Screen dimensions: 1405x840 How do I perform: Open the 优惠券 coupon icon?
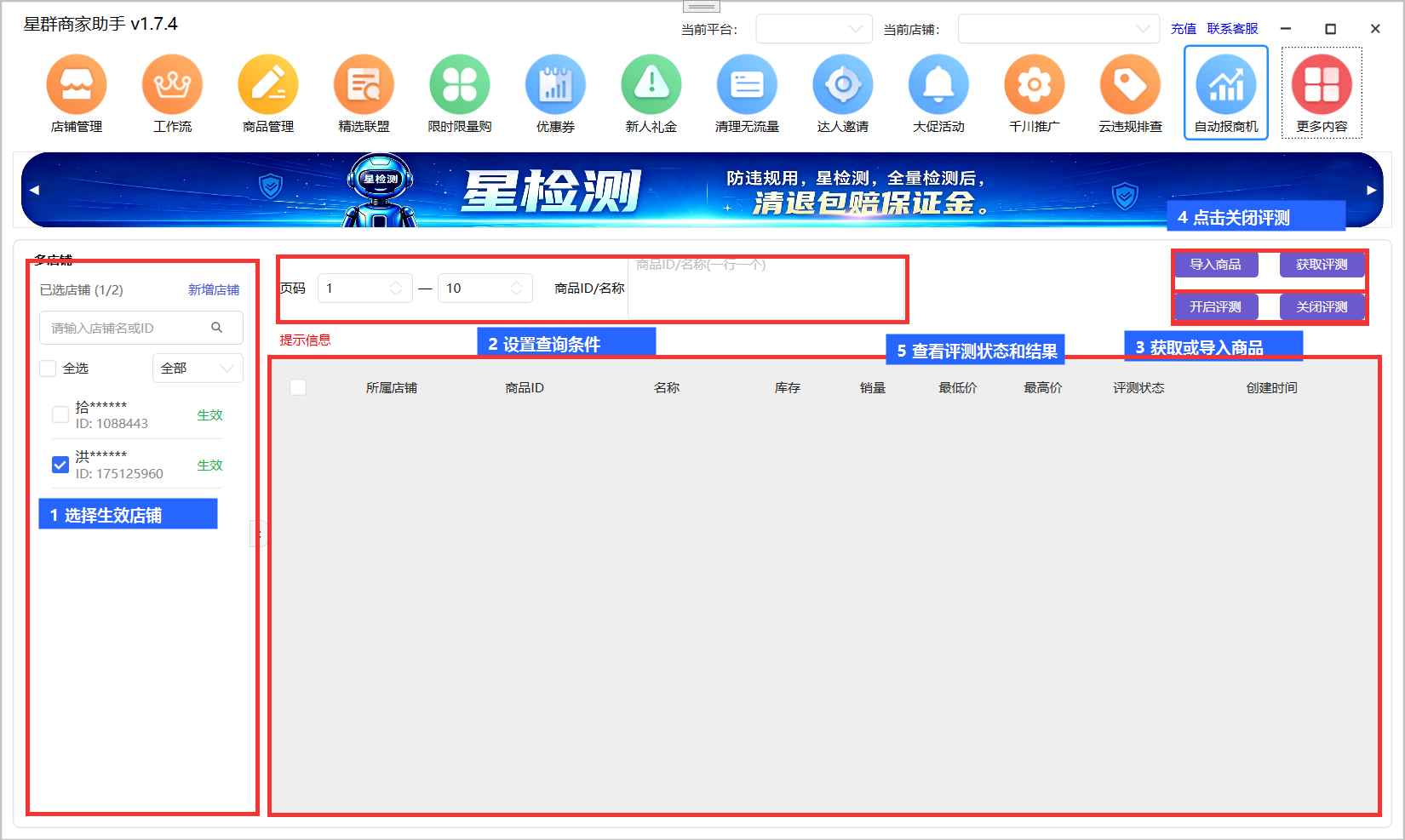(x=555, y=84)
